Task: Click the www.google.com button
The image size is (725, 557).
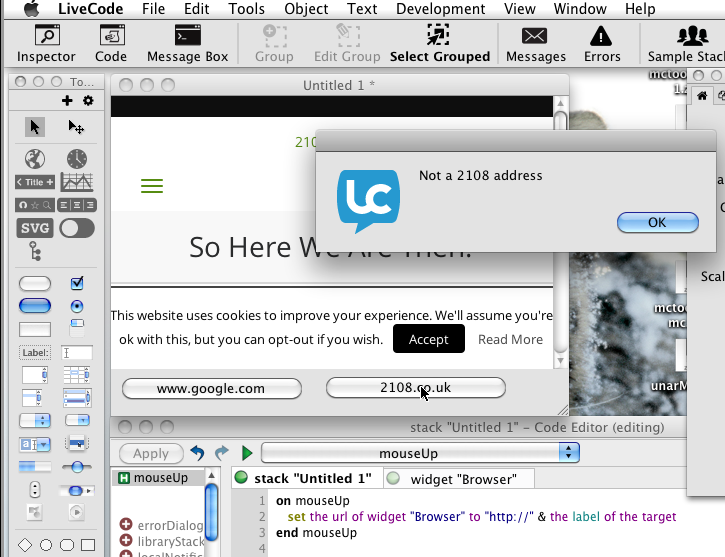Action: [212, 388]
